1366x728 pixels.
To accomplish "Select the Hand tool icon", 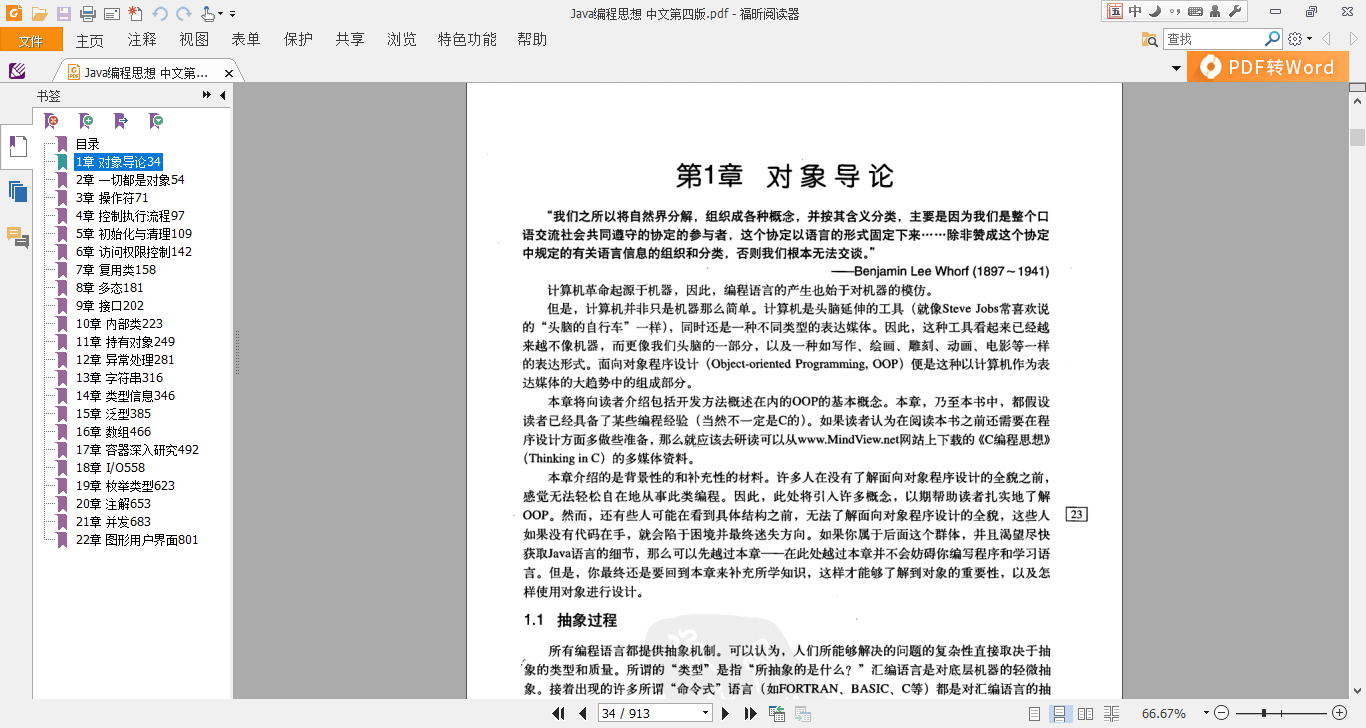I will [208, 14].
